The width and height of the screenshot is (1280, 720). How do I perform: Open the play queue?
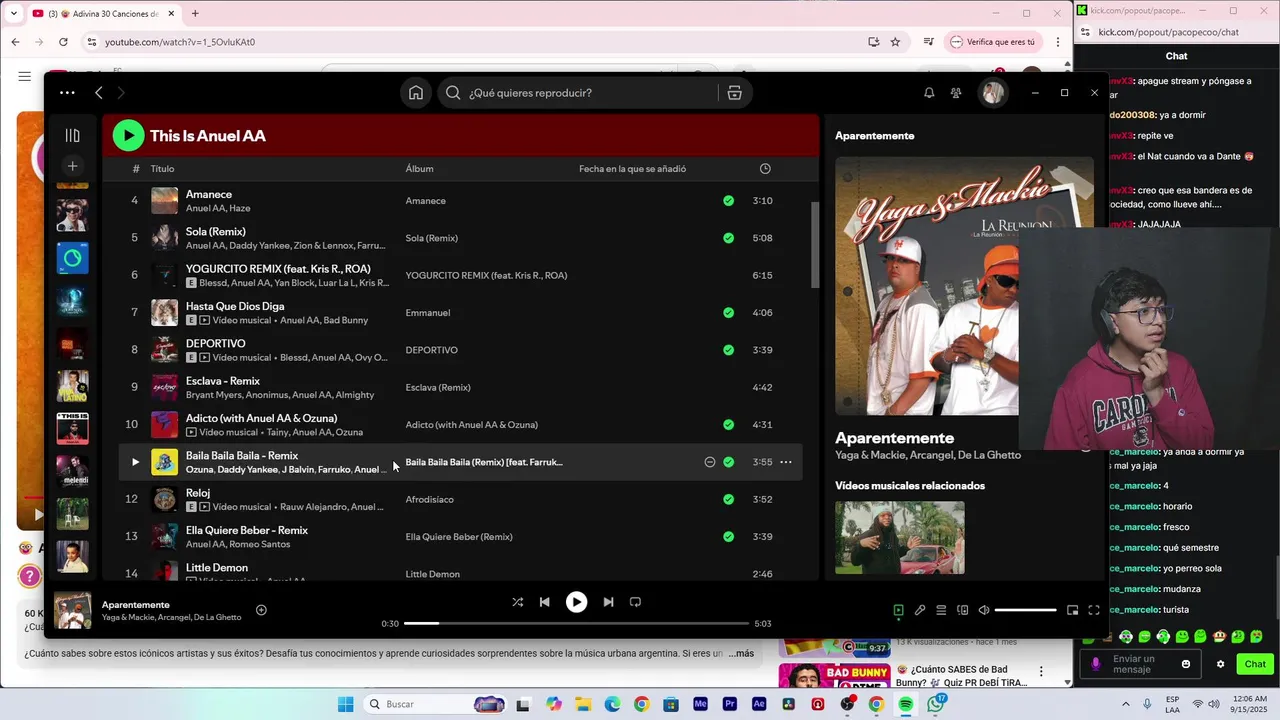pyautogui.click(x=941, y=610)
